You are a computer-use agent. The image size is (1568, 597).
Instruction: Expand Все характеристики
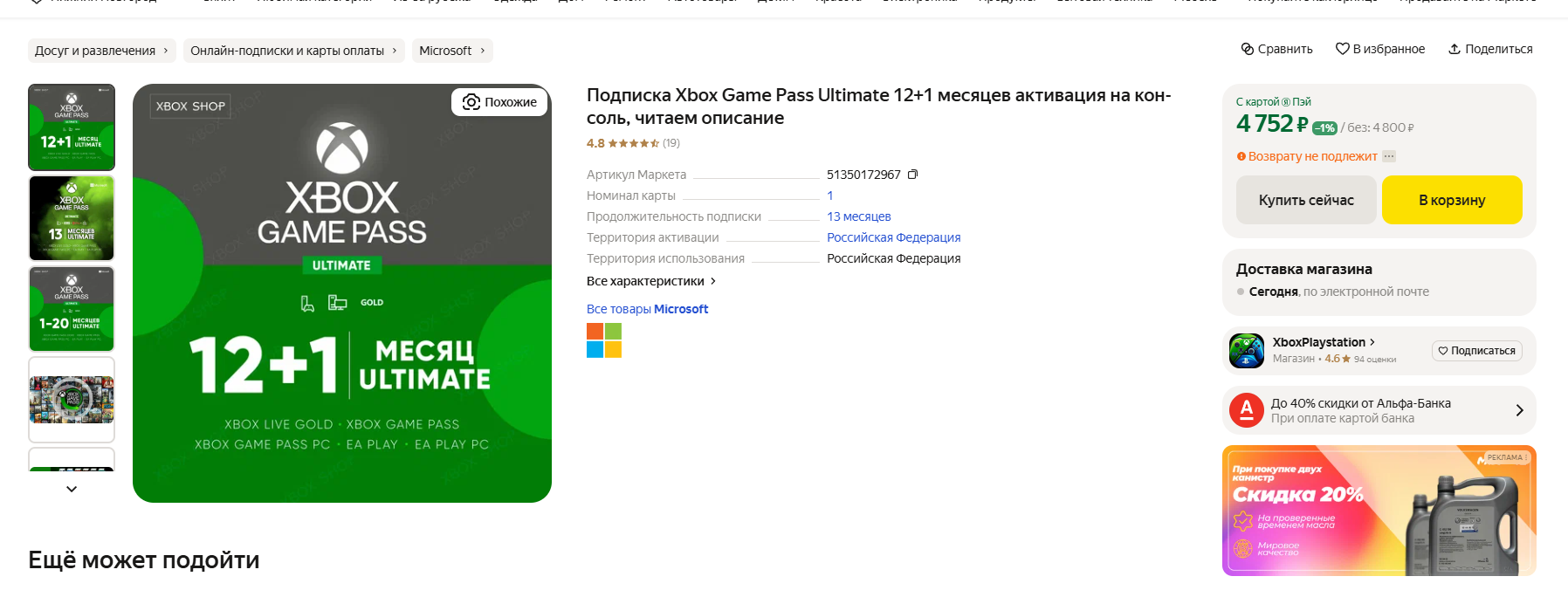[x=651, y=281]
